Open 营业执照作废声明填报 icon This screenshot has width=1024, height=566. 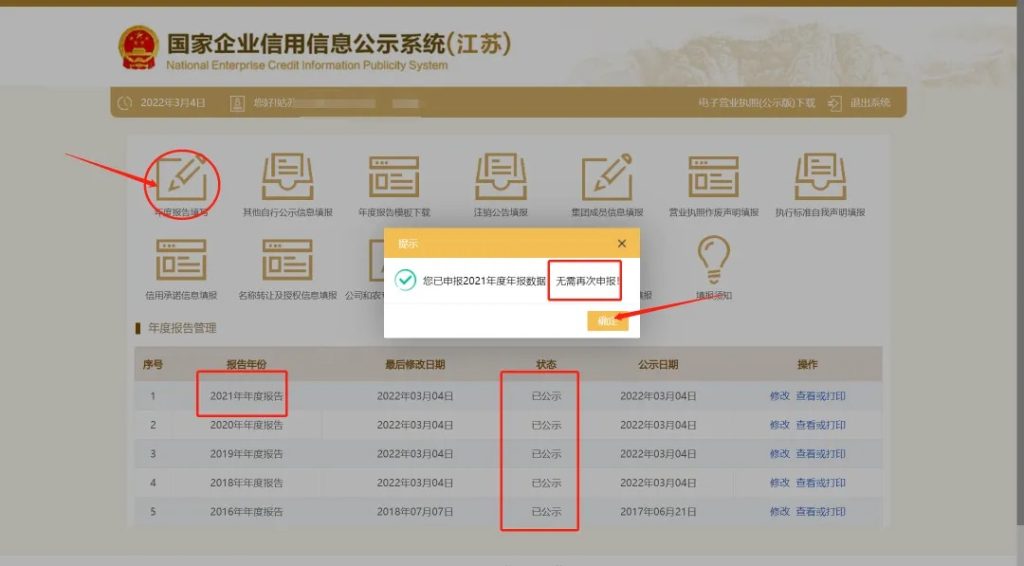pyautogui.click(x=713, y=178)
